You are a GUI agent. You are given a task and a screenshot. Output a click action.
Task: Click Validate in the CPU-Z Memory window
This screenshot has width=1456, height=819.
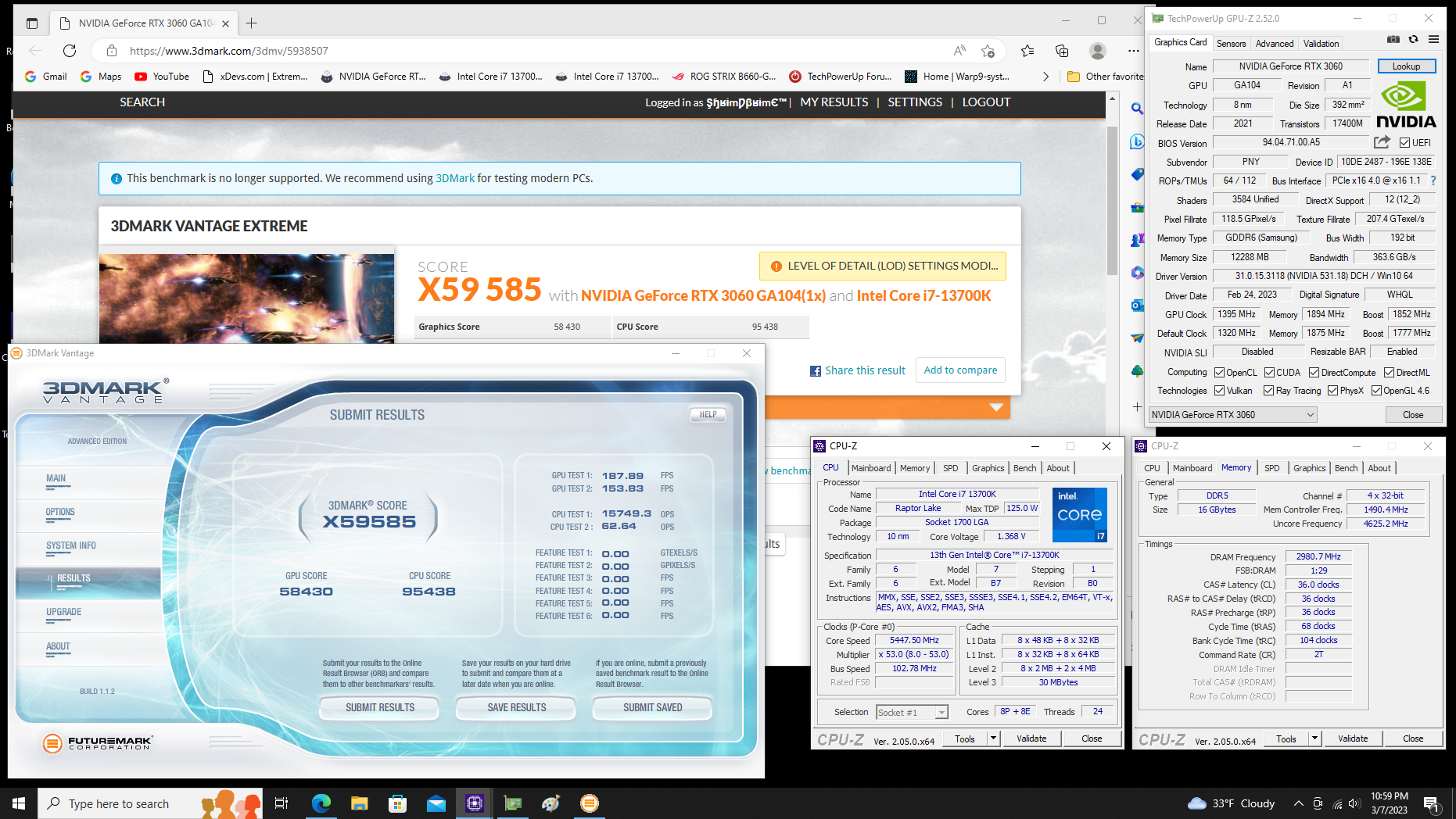1353,739
